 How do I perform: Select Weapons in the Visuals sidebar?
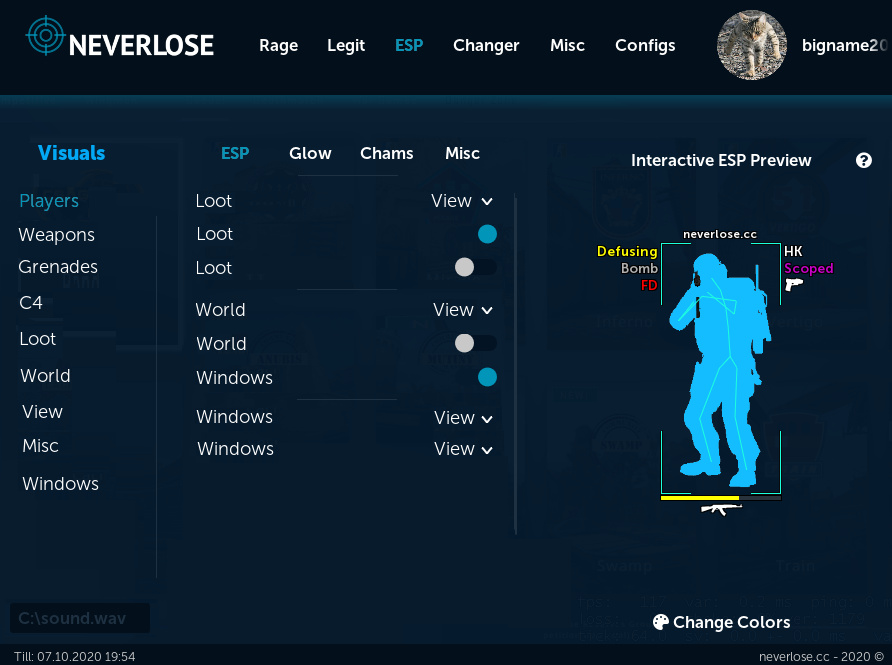[x=56, y=235]
